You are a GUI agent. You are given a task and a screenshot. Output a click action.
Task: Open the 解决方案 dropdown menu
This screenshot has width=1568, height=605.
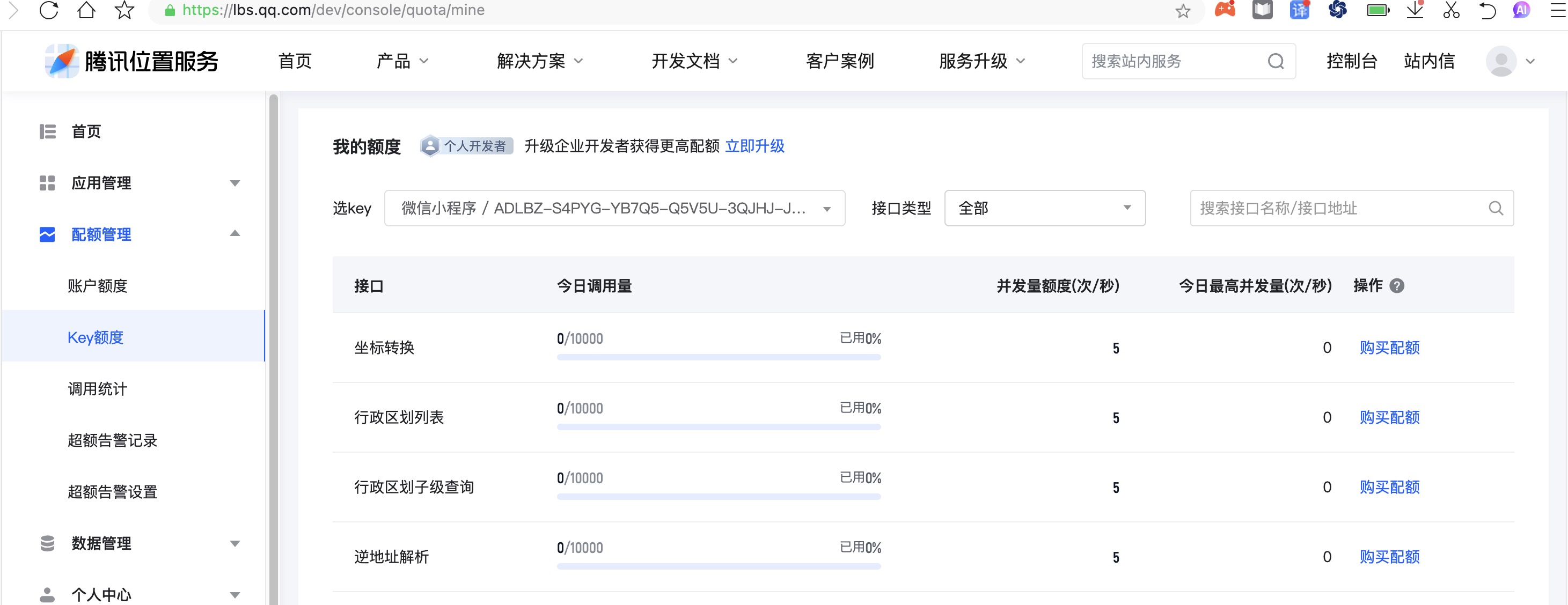tap(540, 61)
